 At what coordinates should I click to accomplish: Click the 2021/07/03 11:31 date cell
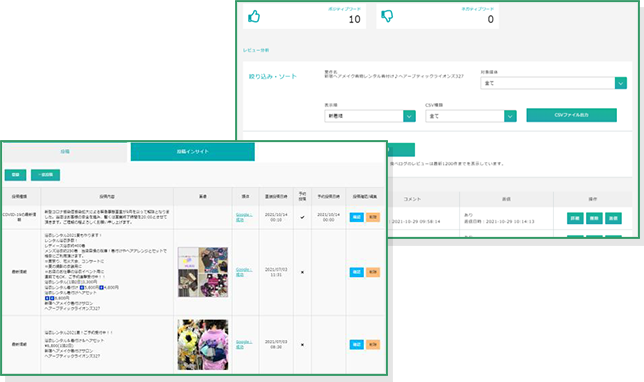click(276, 272)
